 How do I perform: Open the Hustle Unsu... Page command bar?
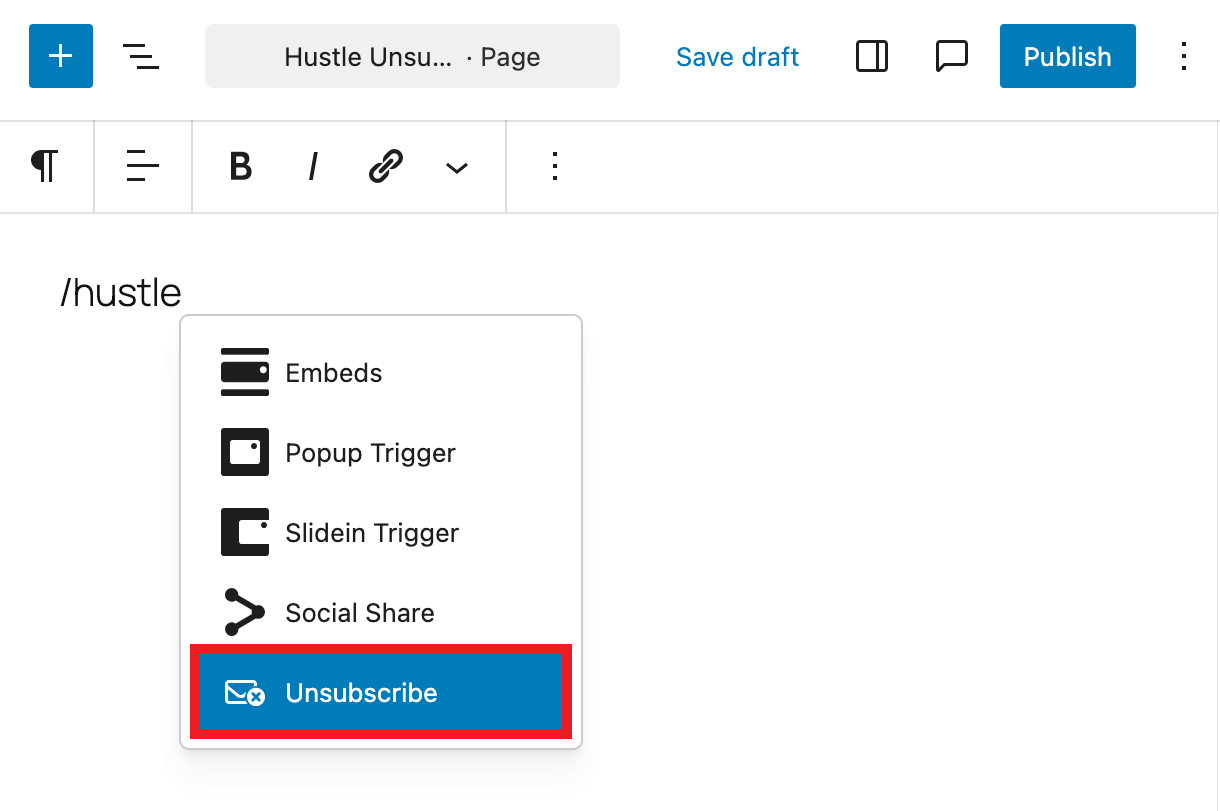tap(412, 56)
